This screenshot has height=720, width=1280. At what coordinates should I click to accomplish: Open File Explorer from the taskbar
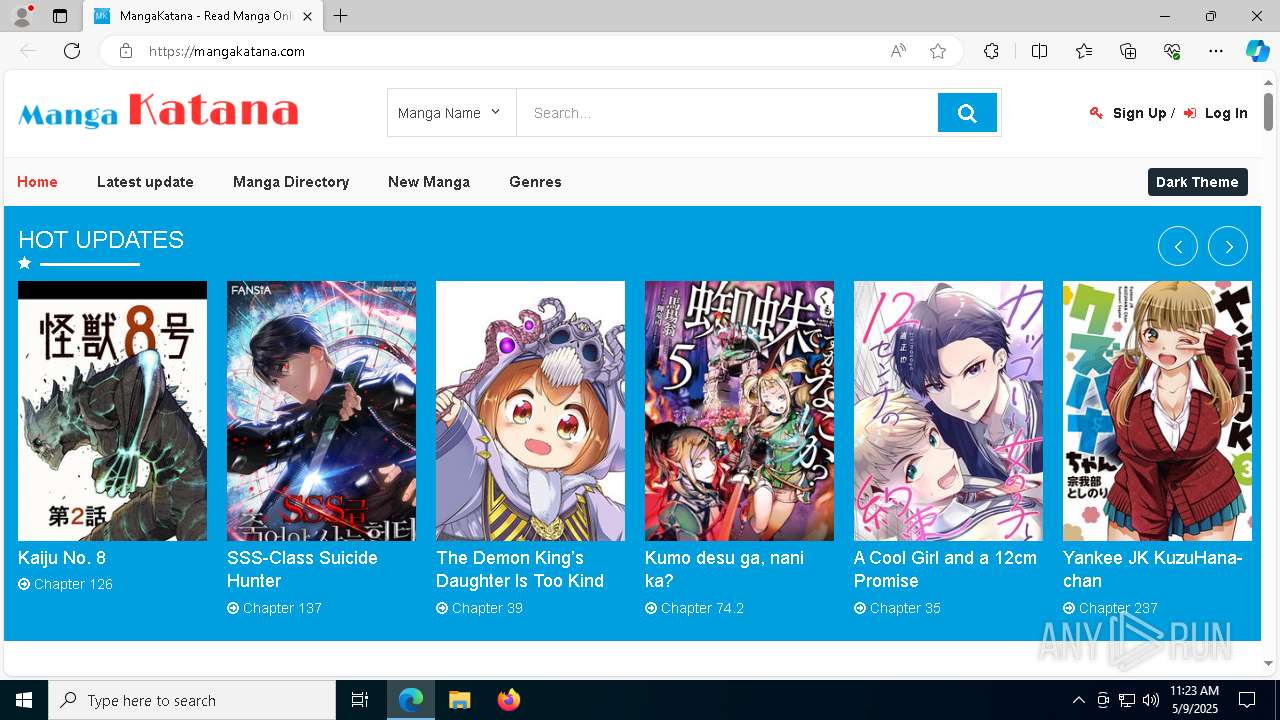tap(459, 700)
